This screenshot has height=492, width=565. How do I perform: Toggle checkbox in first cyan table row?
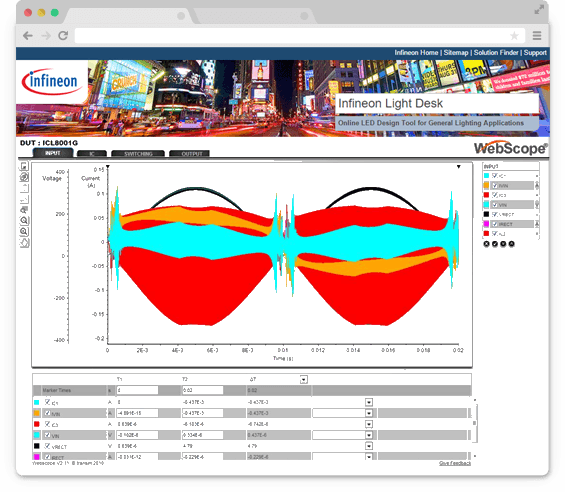point(47,402)
